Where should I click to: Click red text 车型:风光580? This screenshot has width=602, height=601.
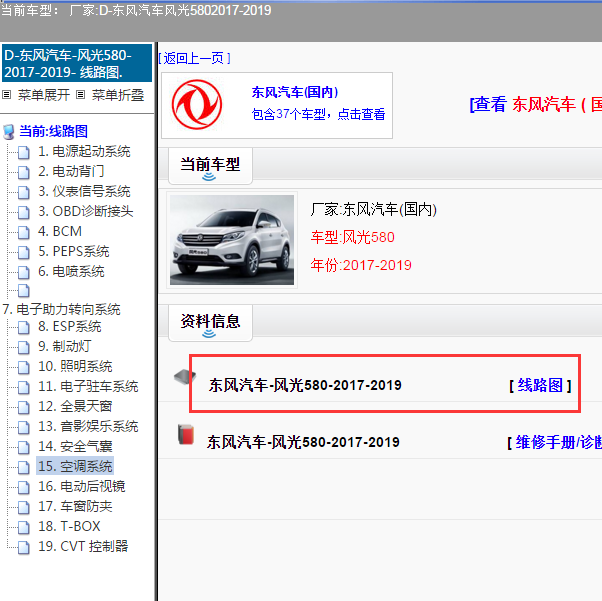[x=352, y=237]
